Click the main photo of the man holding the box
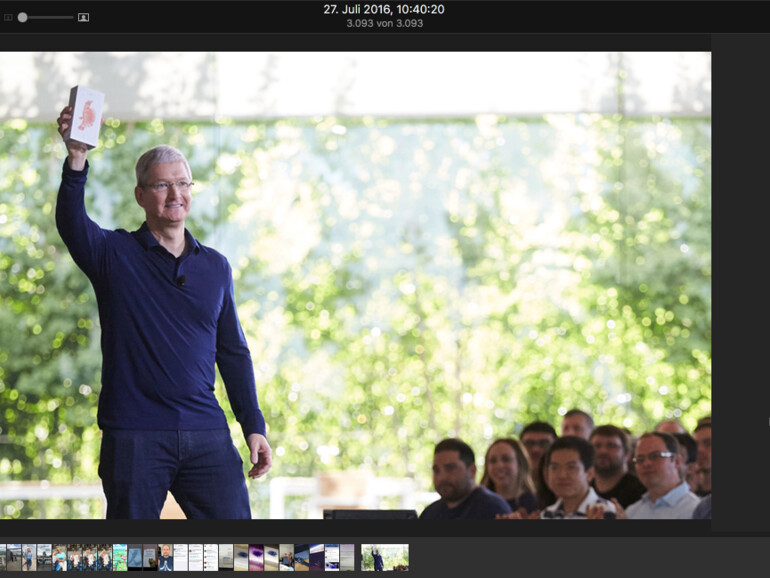Viewport: 770px width, 578px height. pyautogui.click(x=356, y=285)
